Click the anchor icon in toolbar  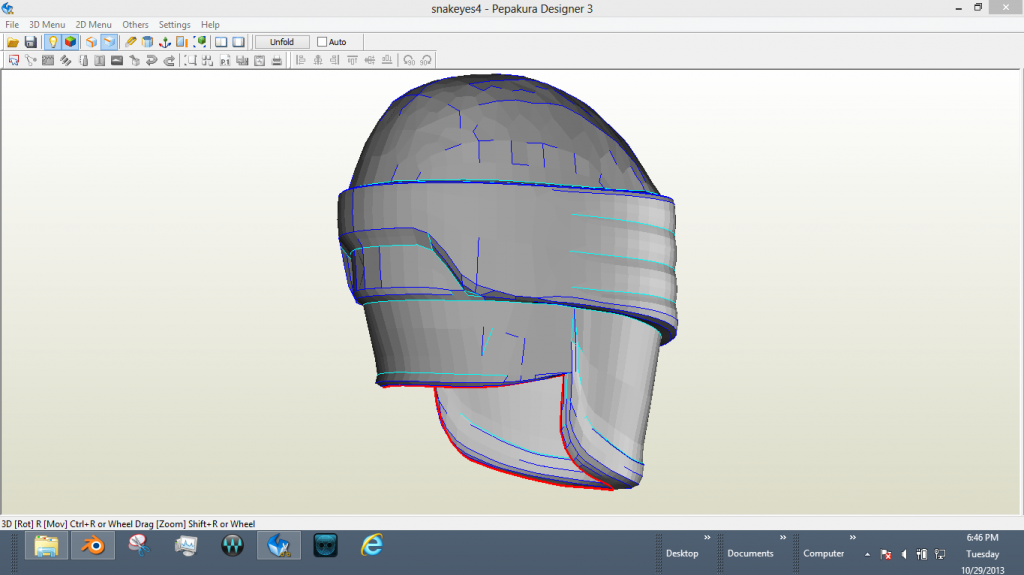coord(165,42)
